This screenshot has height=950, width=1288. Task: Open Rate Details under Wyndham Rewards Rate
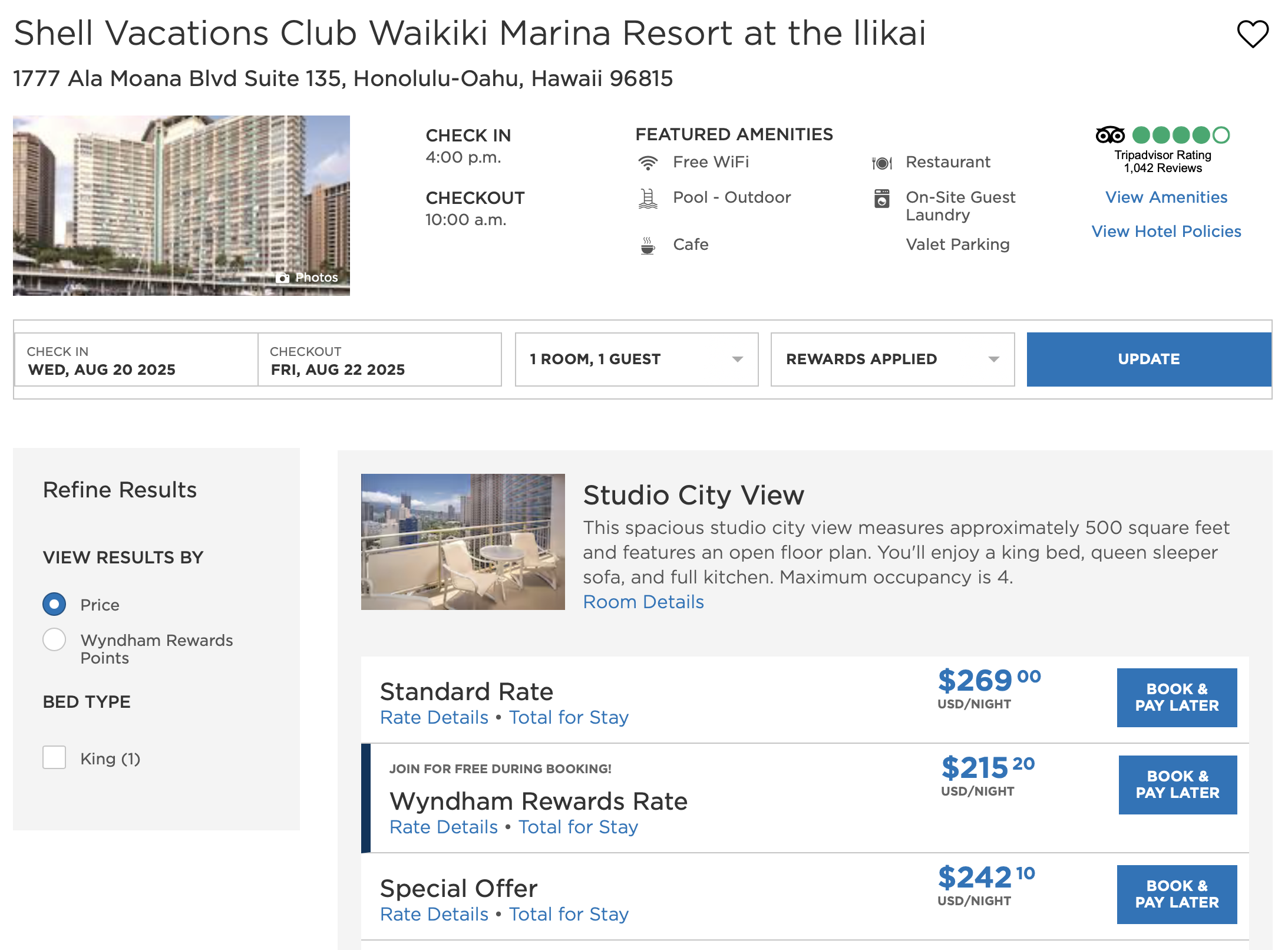444,827
